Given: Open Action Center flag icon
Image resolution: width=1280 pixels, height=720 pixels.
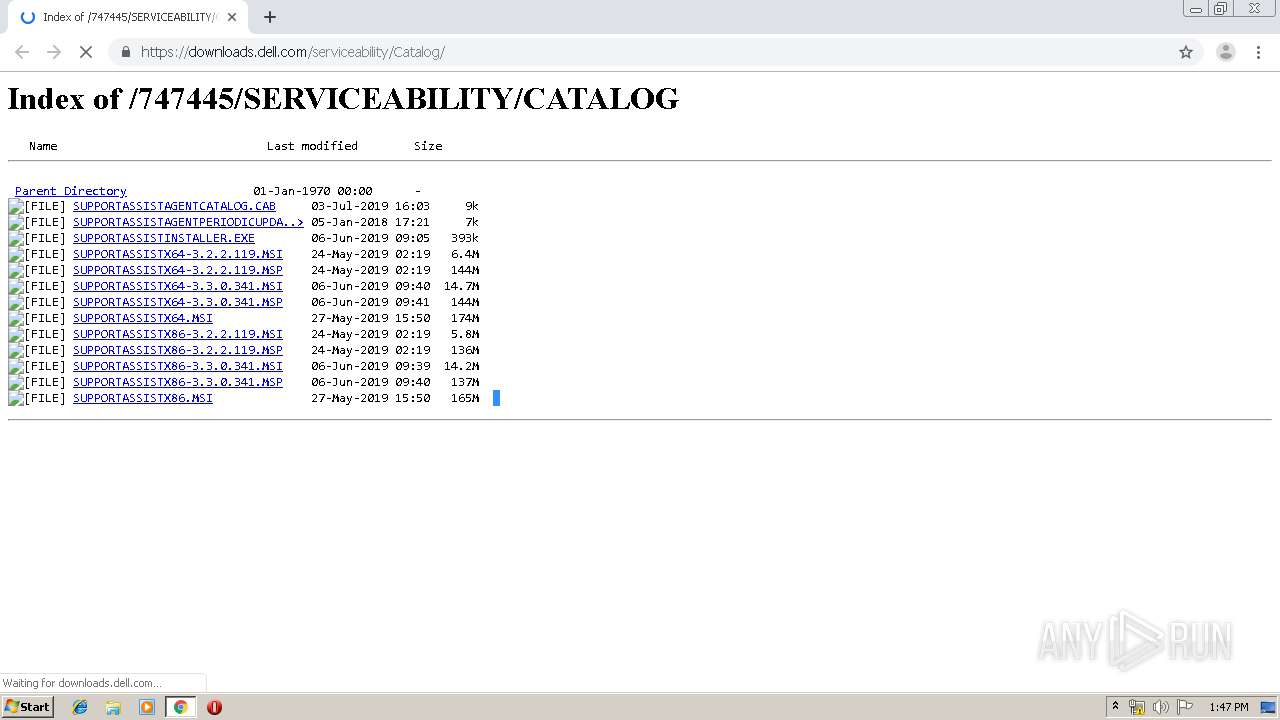Looking at the screenshot, I should 1185,707.
